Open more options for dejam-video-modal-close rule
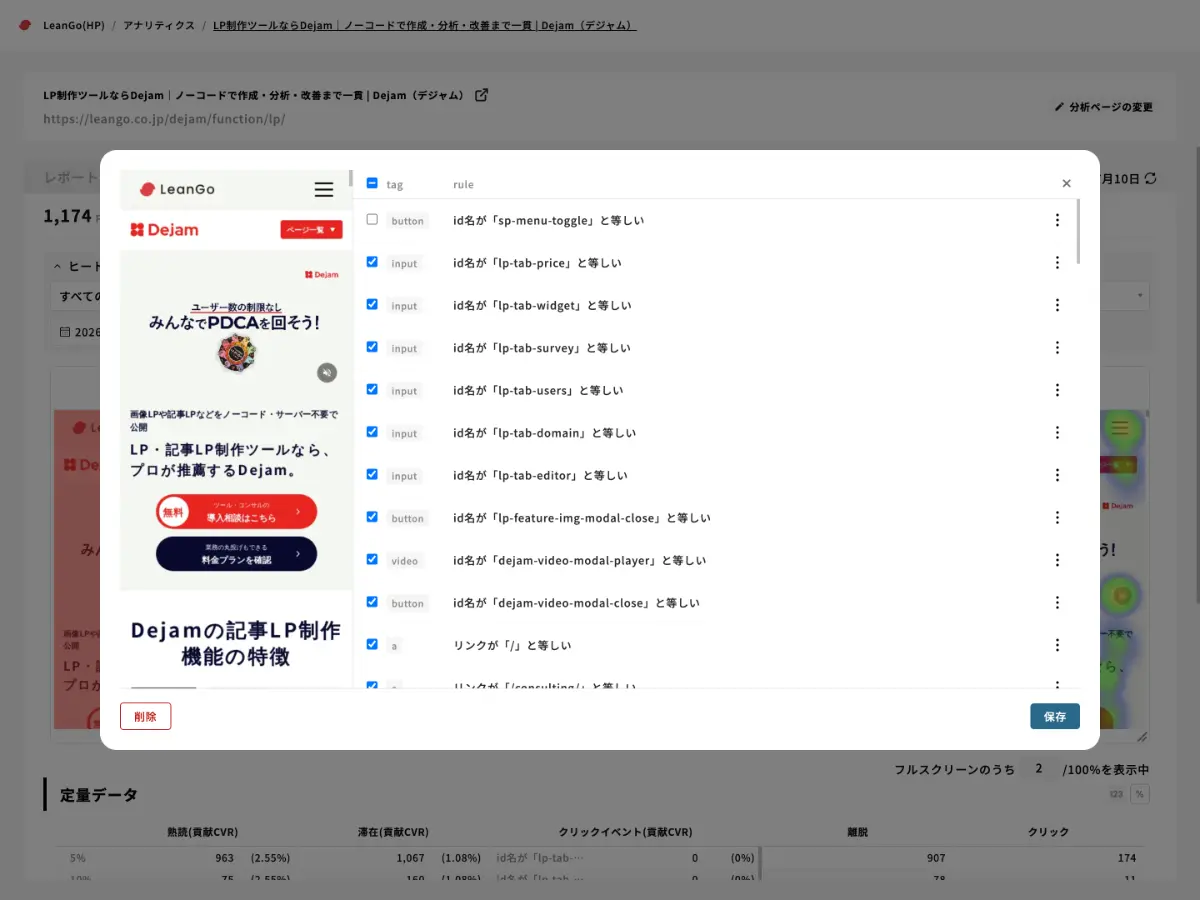 point(1057,603)
